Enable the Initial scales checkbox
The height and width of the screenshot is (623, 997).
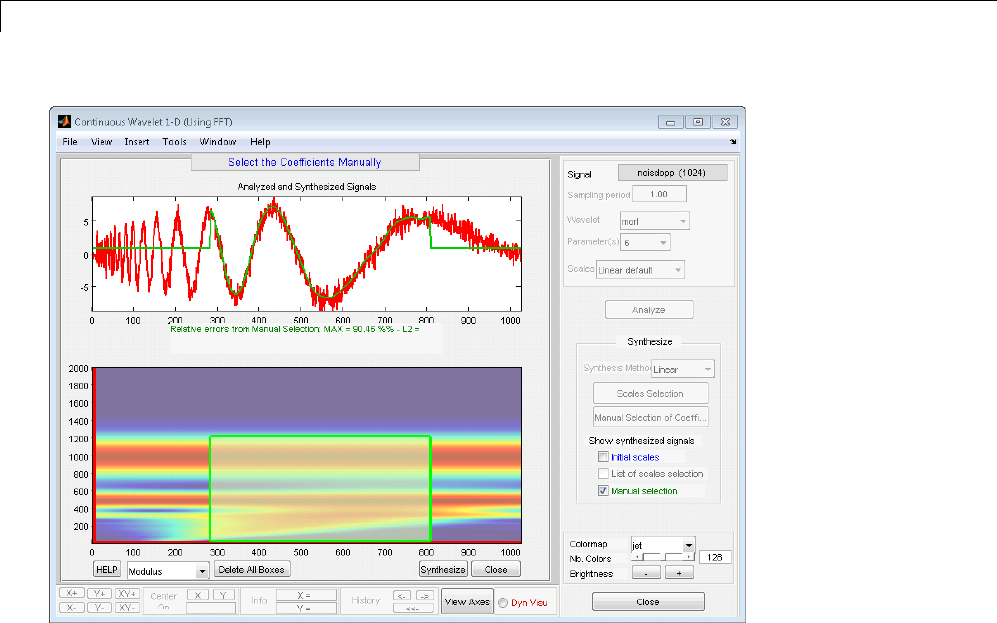point(603,457)
